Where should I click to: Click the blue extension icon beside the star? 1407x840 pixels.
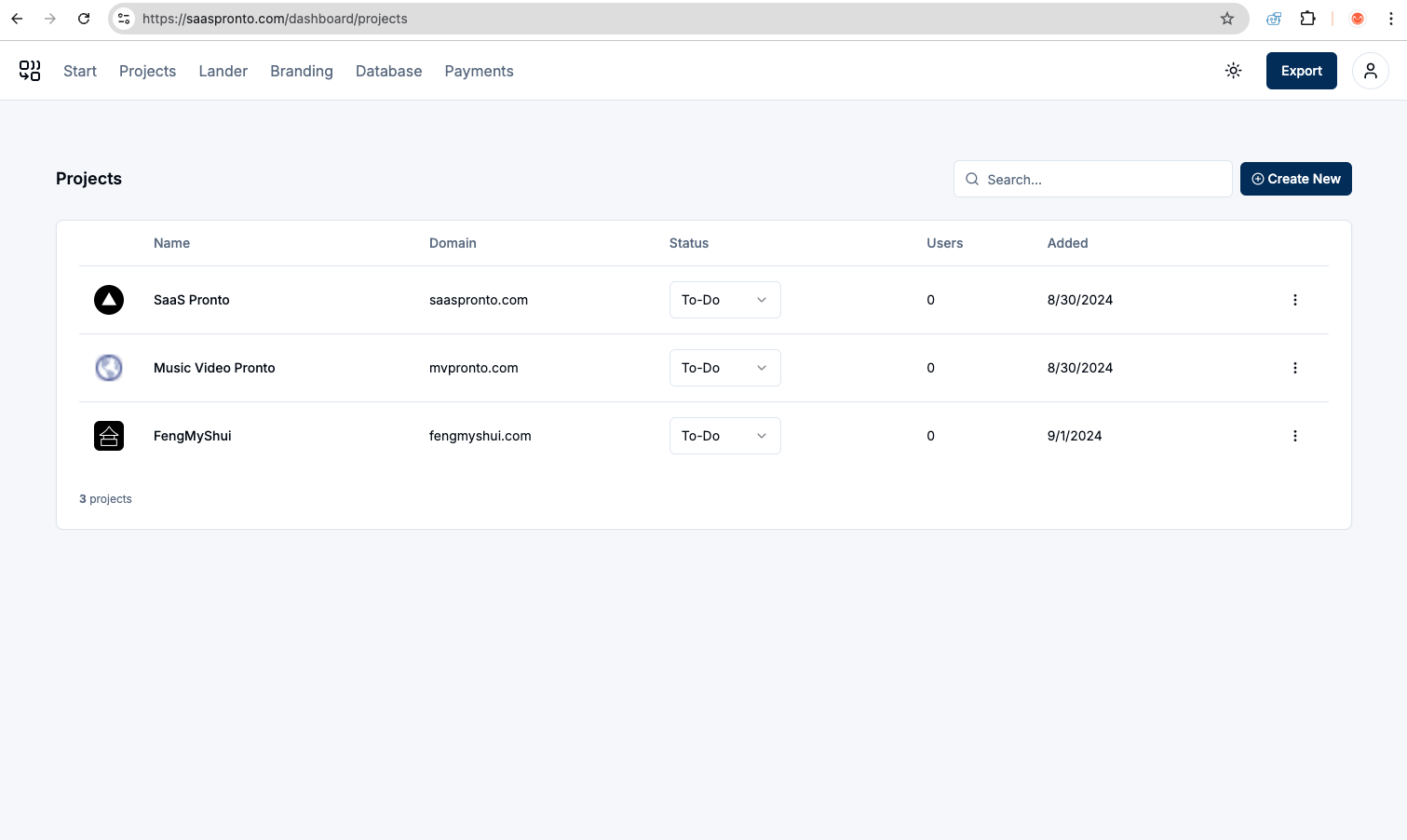(x=1274, y=19)
